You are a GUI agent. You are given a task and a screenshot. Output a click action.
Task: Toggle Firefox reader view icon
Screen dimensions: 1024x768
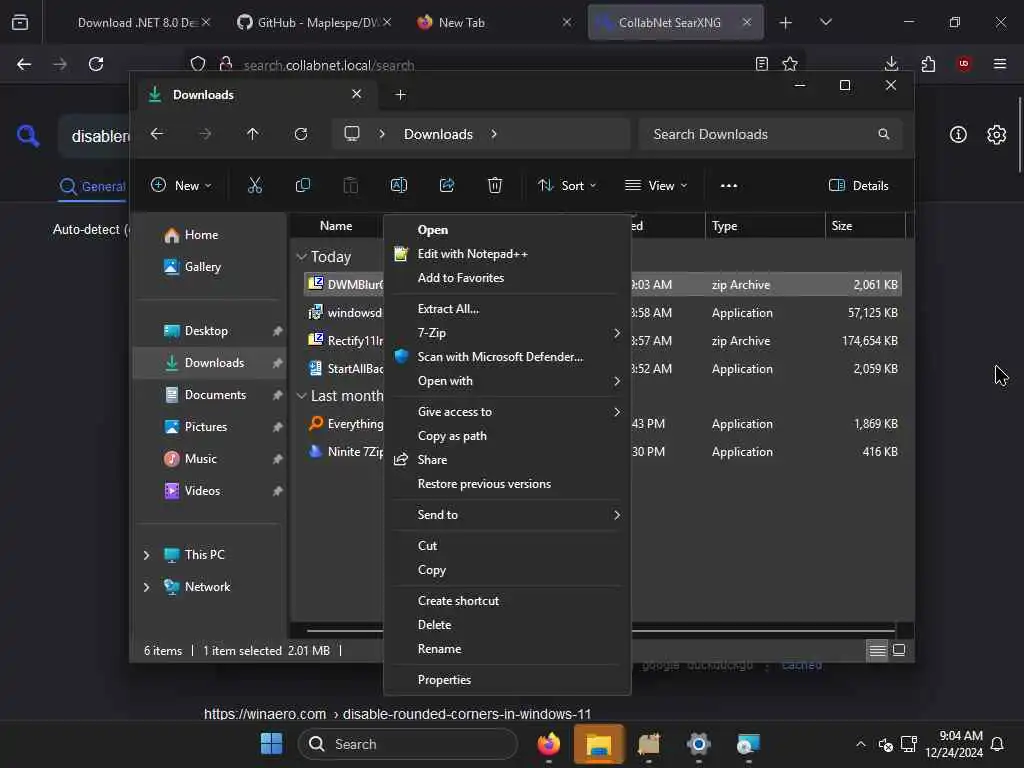coord(761,64)
